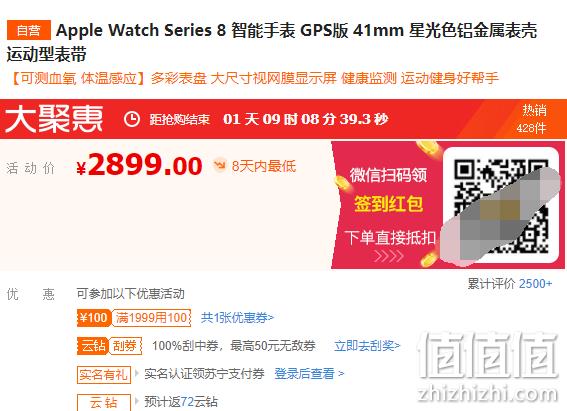
Task: Click the ¥100 coupon tag
Action: tap(93, 318)
